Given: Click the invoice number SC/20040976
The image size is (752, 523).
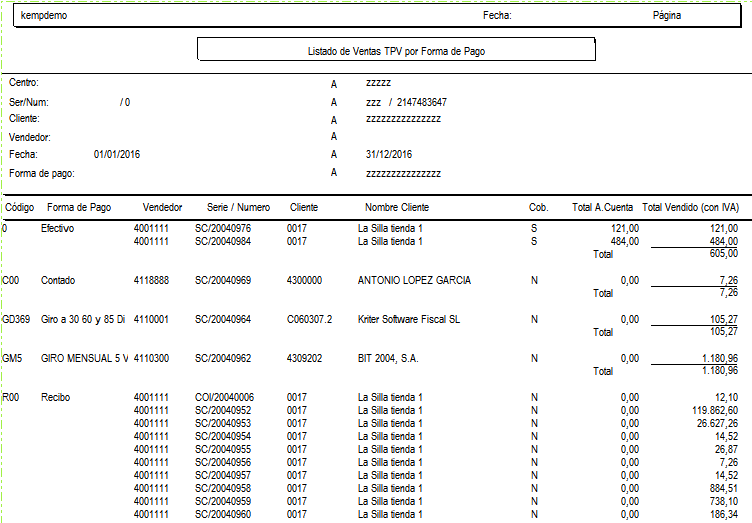Looking at the screenshot, I should [223, 228].
